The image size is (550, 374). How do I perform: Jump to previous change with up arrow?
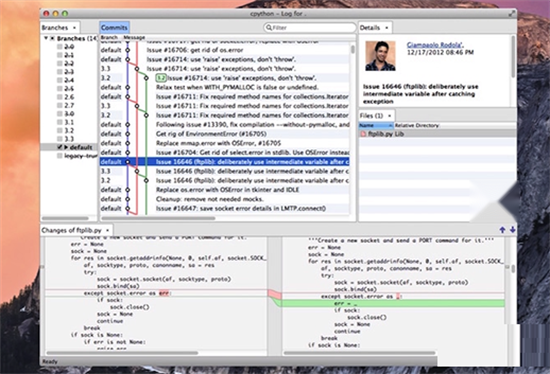click(x=502, y=230)
